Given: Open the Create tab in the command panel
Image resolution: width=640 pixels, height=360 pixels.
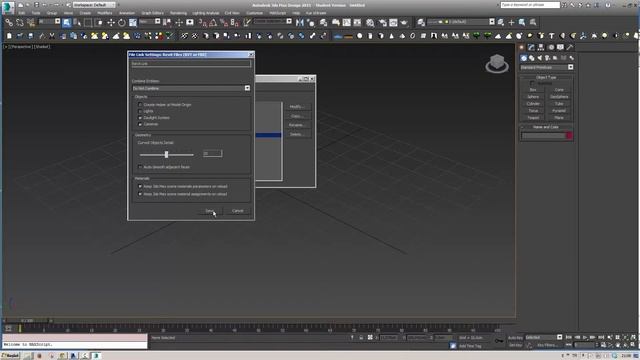Looking at the screenshot, I should point(522,47).
